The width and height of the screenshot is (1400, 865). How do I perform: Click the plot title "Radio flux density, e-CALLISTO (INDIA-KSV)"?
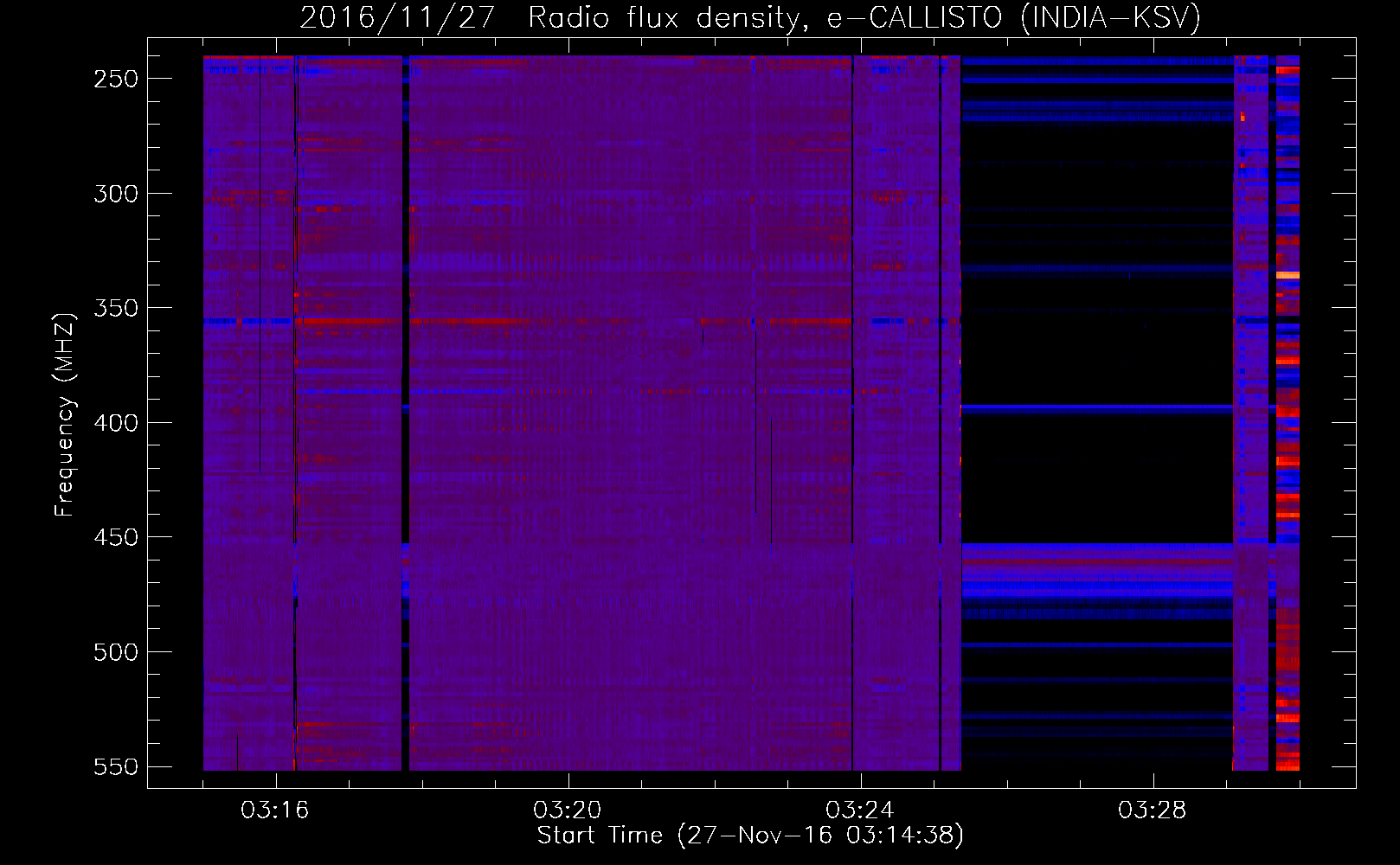click(x=864, y=18)
